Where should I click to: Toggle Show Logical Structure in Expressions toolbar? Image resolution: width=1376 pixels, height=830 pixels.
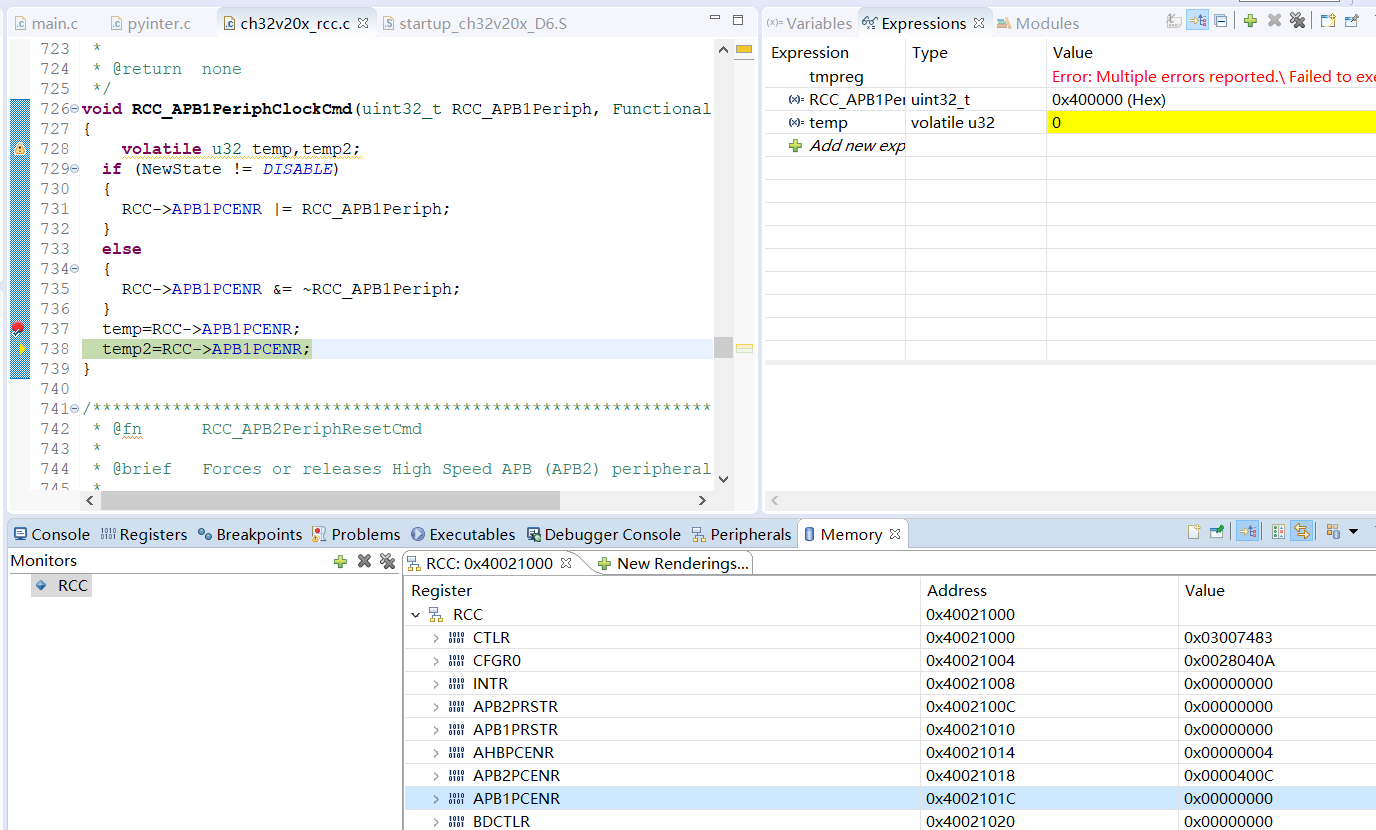tap(1197, 21)
